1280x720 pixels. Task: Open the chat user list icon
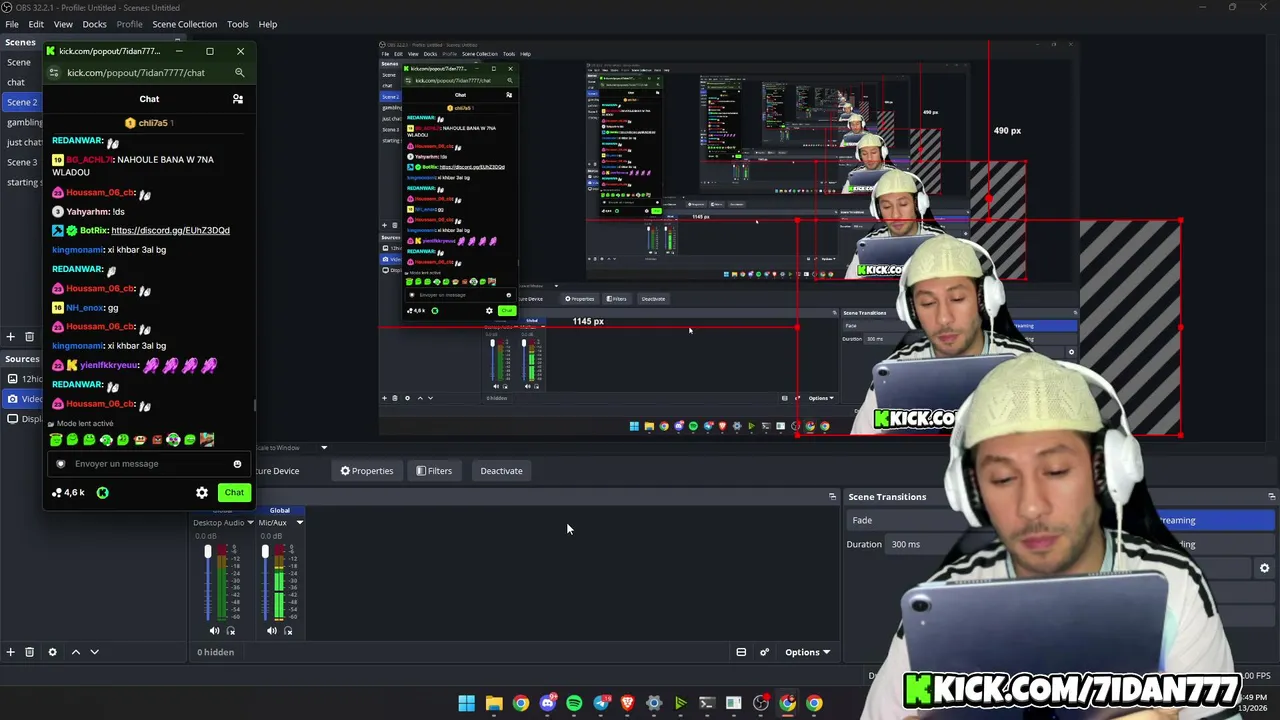[238, 99]
